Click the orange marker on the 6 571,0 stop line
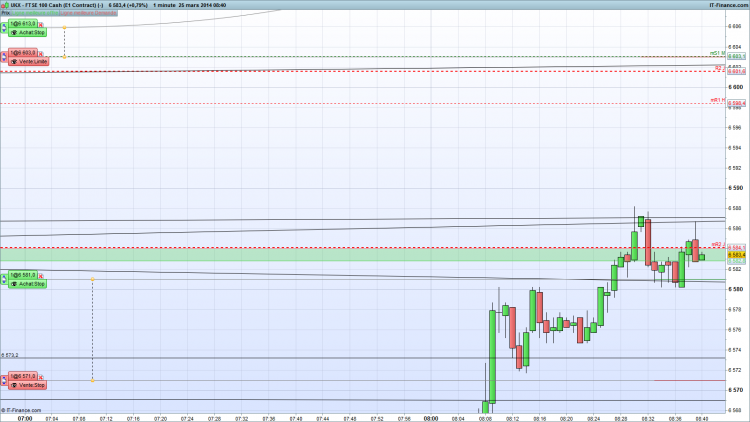Viewport: 750px width, 422px height. (92, 380)
